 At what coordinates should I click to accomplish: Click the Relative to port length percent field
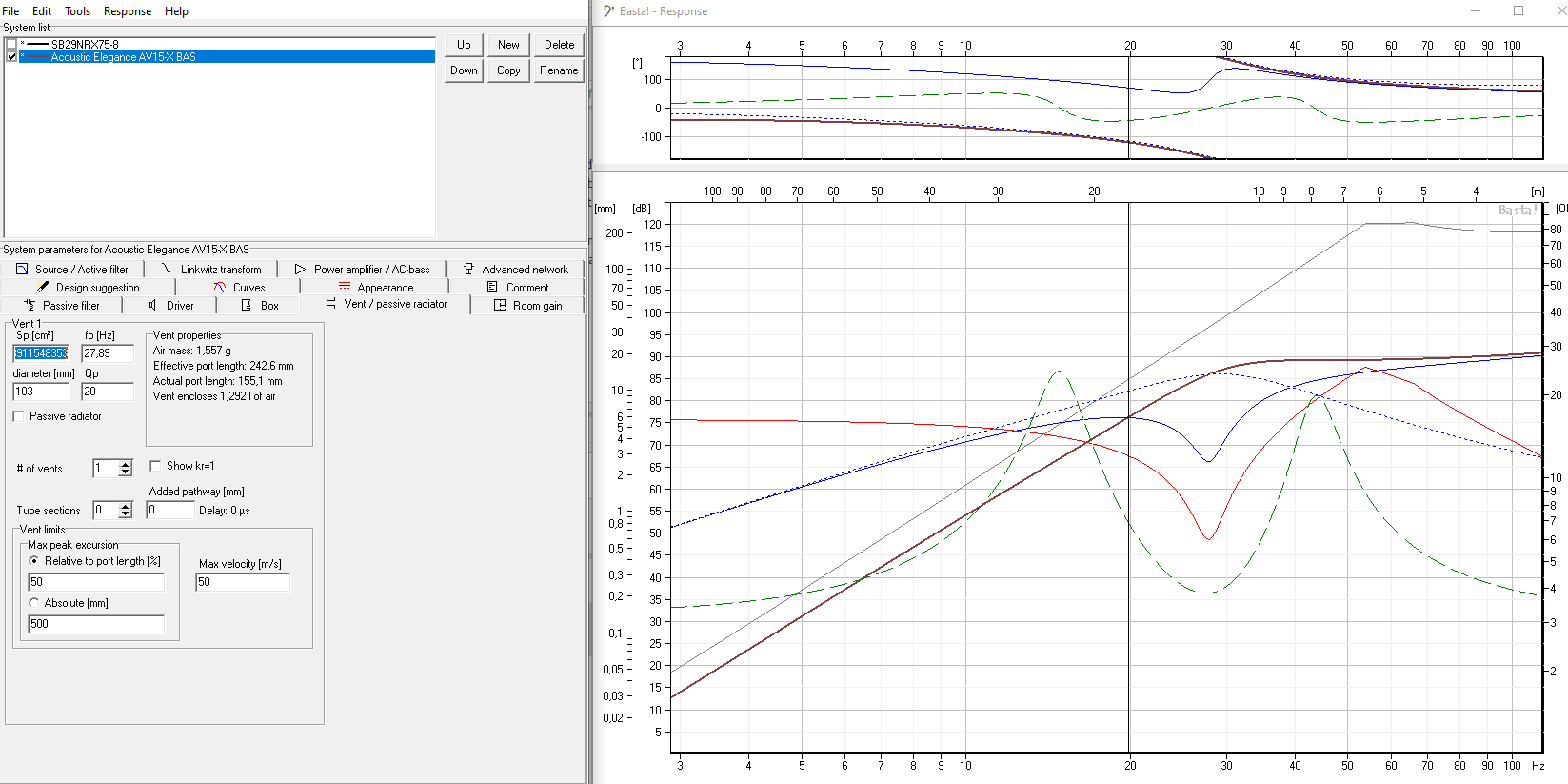coord(96,582)
